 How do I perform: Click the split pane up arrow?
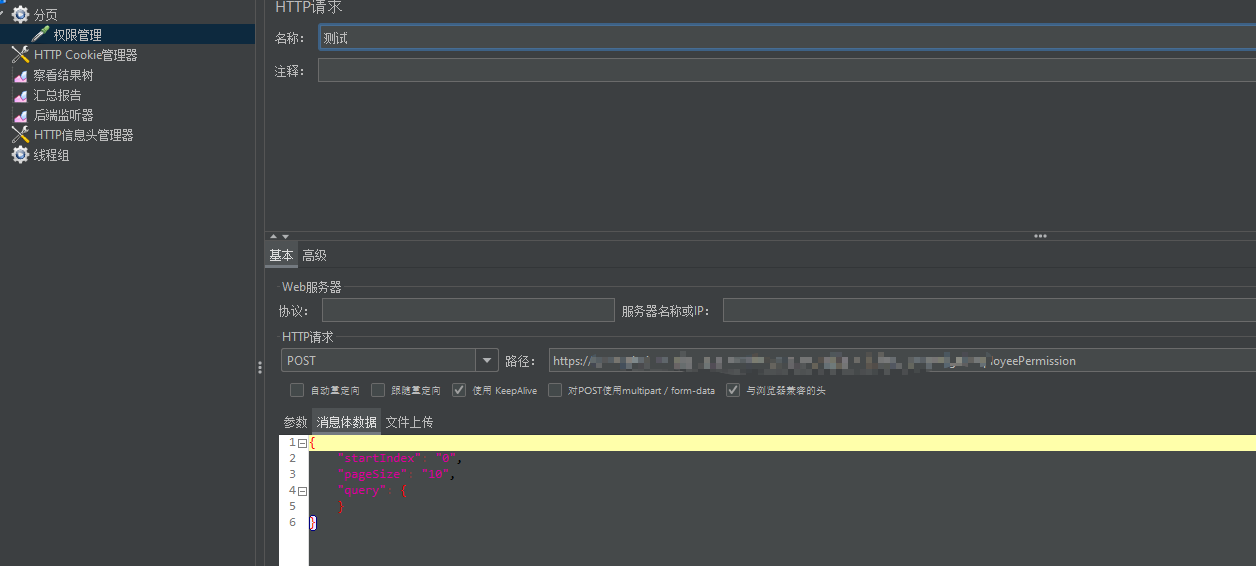click(274, 236)
